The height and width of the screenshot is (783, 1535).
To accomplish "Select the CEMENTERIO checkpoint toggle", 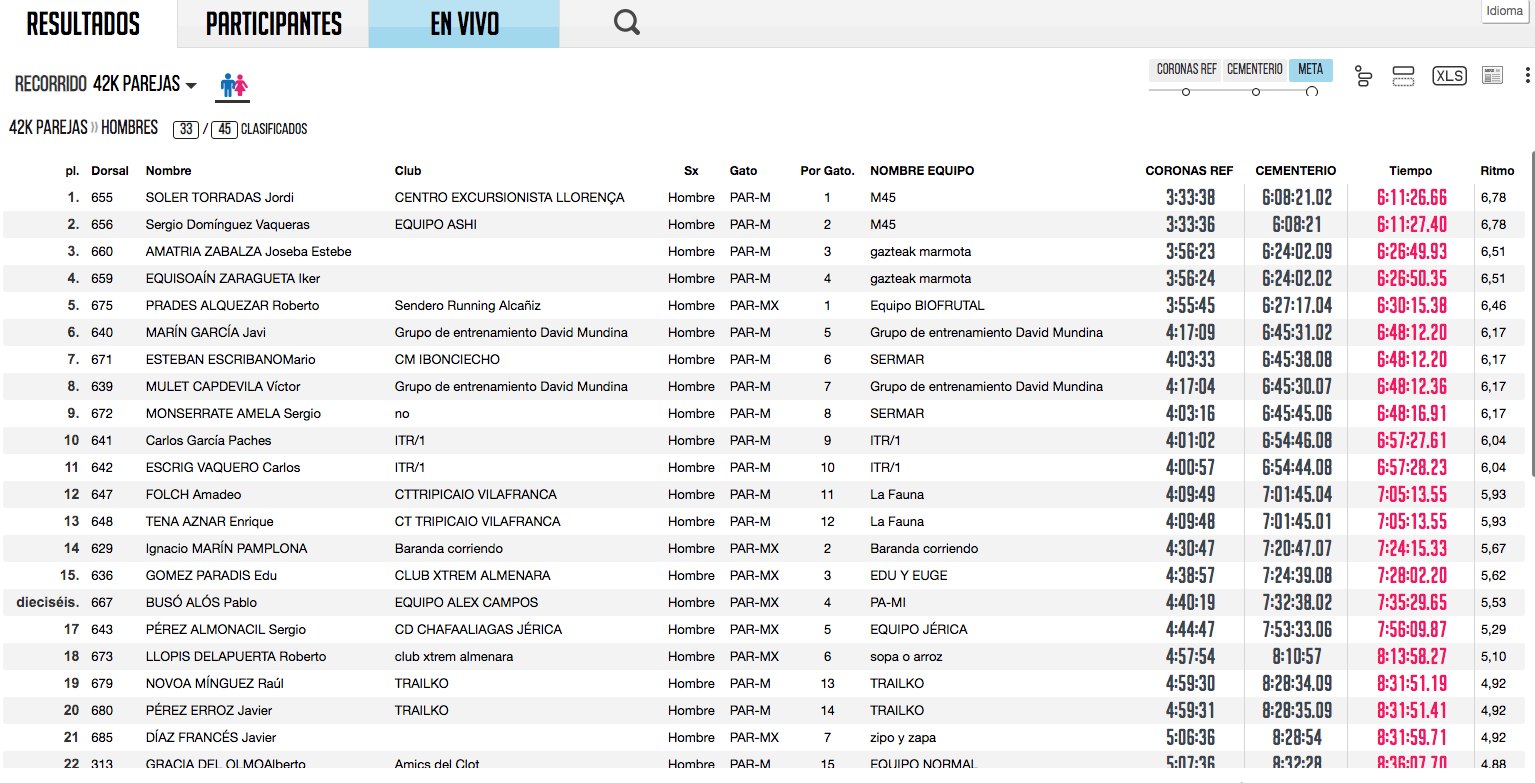I will coord(1254,70).
